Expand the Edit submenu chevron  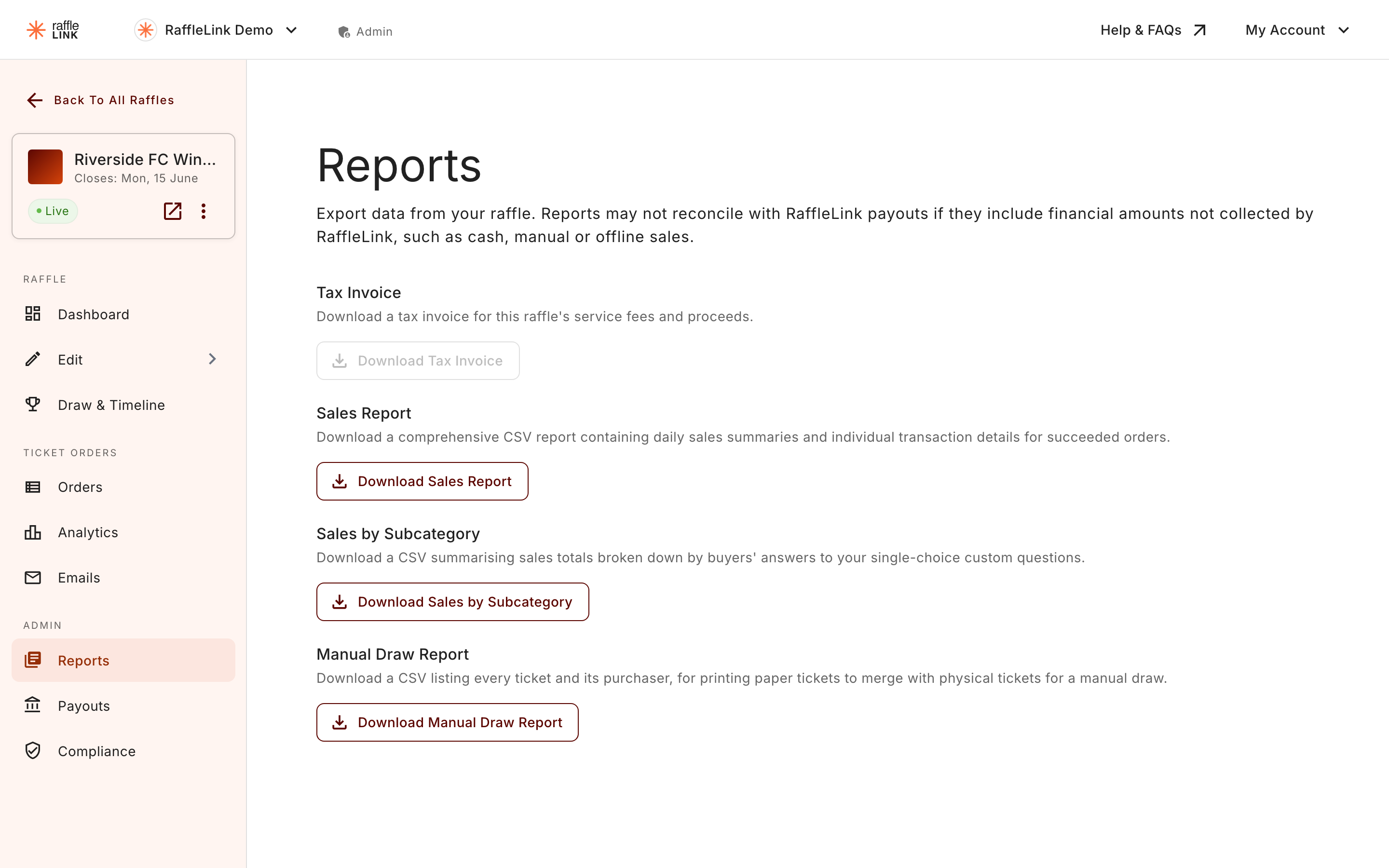click(x=212, y=359)
